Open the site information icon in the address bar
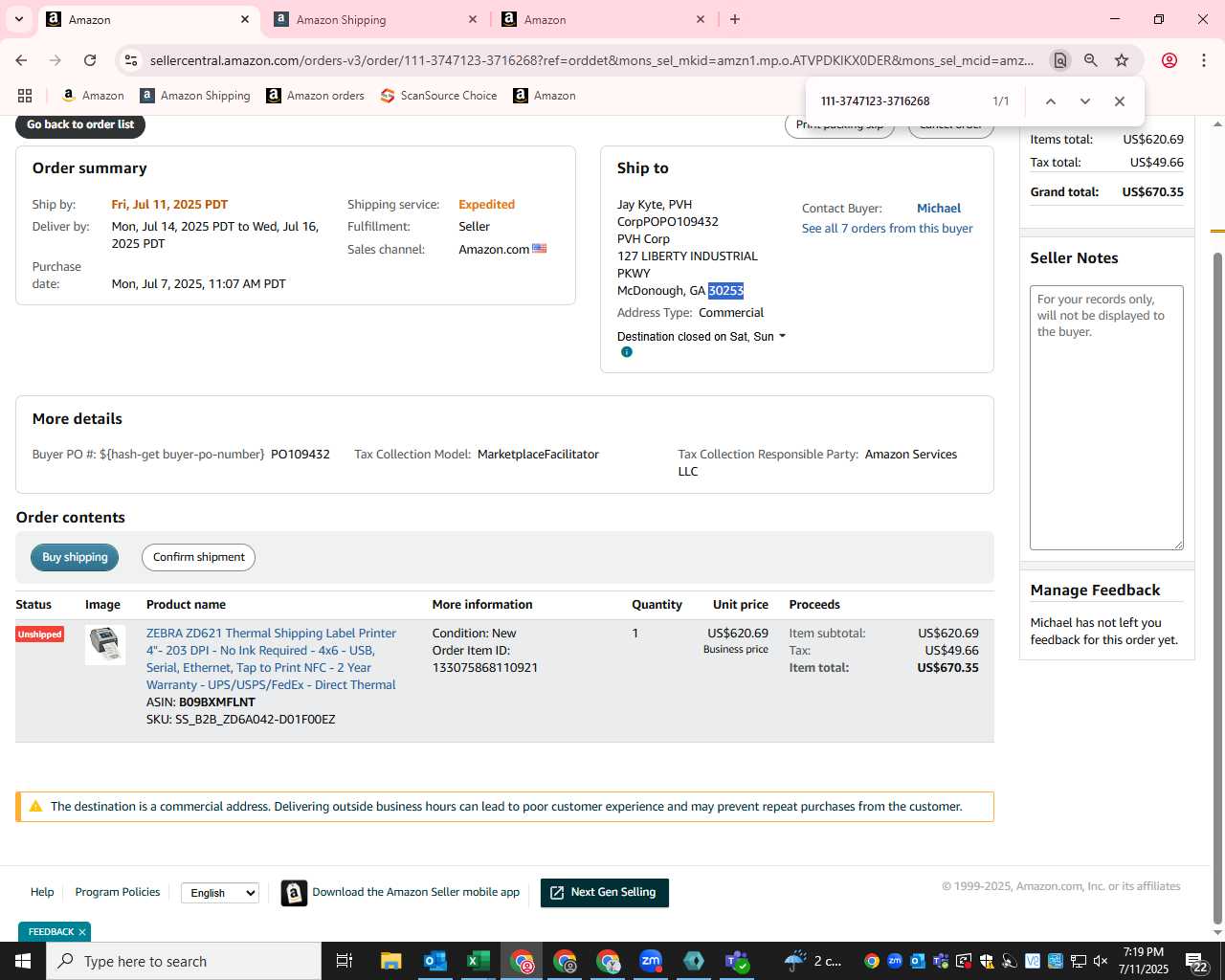The height and width of the screenshot is (980, 1225). tap(131, 60)
